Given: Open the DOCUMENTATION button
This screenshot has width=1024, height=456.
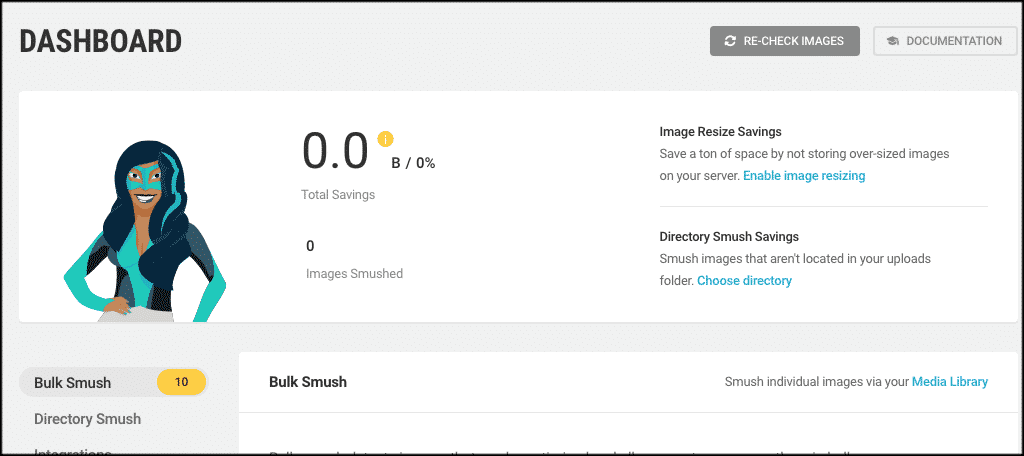Looking at the screenshot, I should click(945, 41).
